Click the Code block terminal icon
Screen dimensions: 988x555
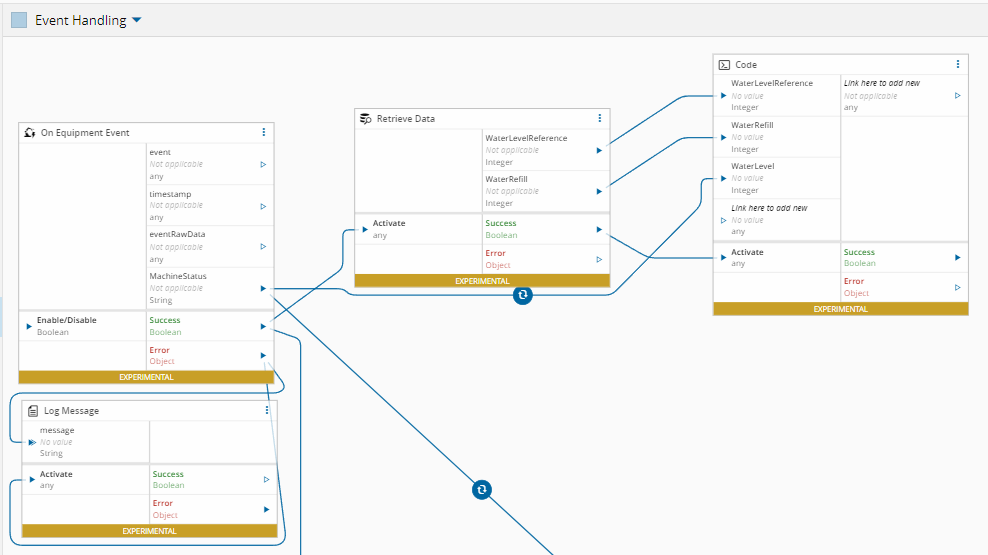point(724,64)
